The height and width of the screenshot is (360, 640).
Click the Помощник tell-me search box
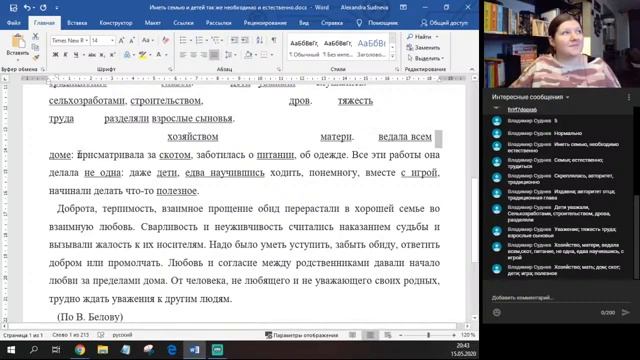click(378, 23)
